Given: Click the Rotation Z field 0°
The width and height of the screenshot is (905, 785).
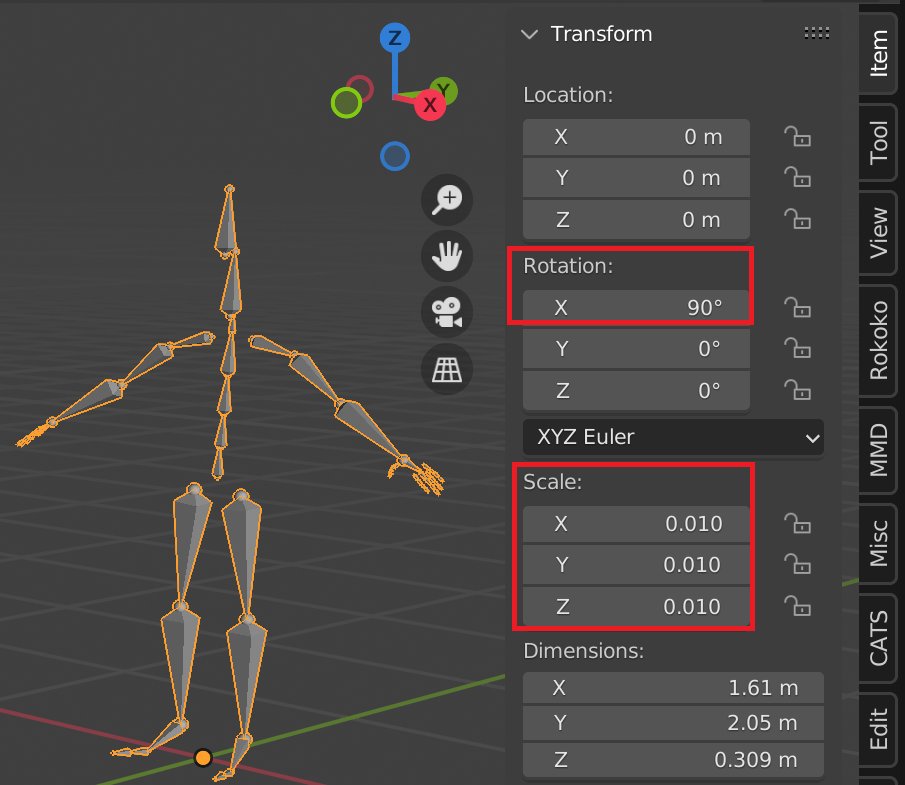Looking at the screenshot, I should click(x=636, y=390).
